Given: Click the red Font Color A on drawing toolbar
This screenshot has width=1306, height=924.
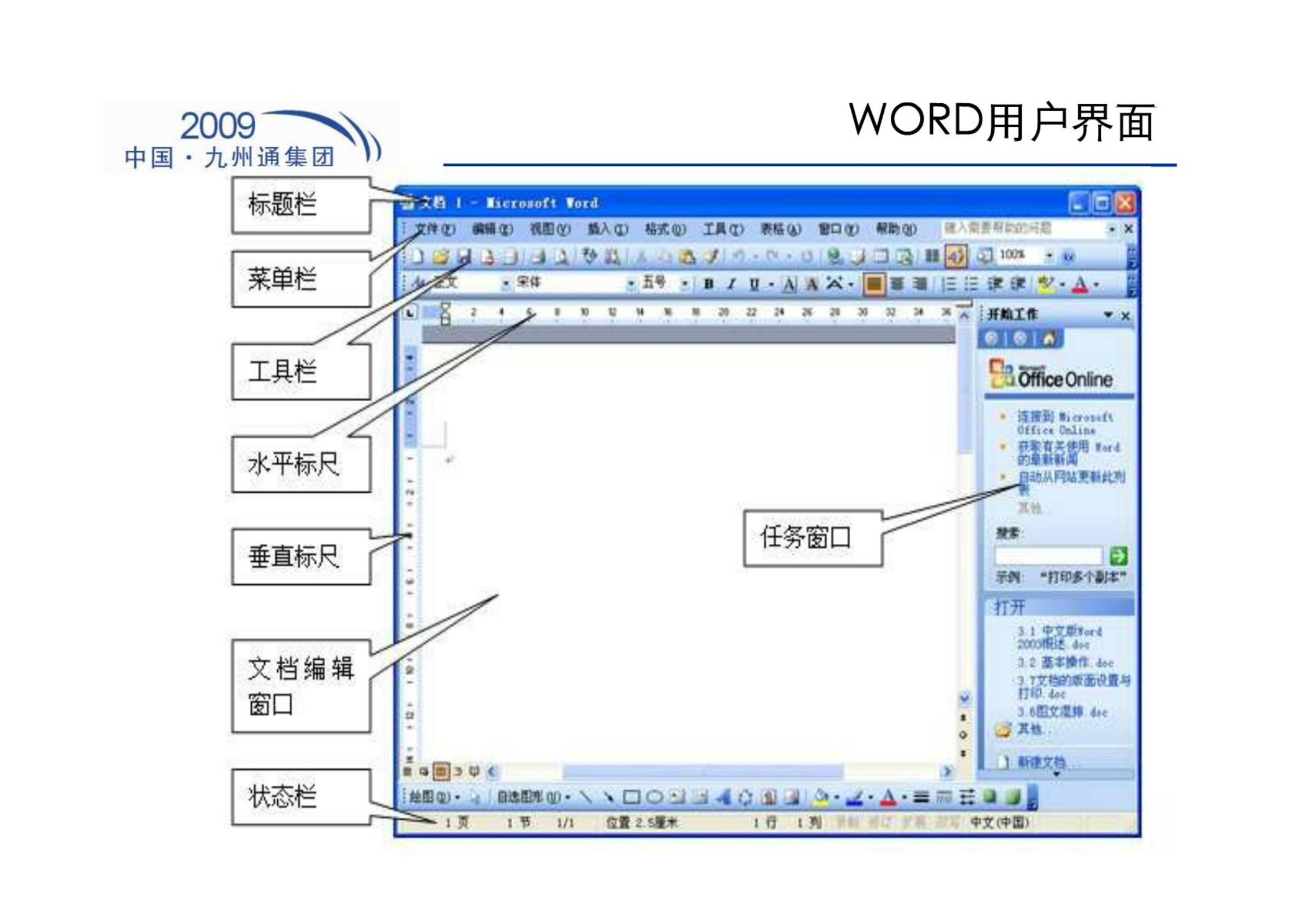Looking at the screenshot, I should 888,798.
